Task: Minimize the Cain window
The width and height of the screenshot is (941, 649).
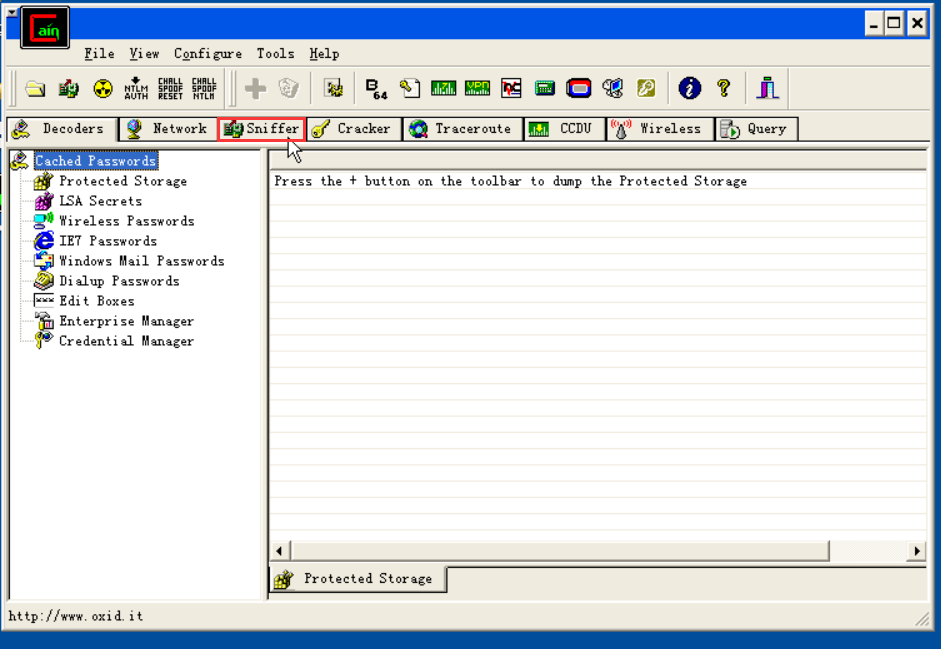Action: click(874, 24)
